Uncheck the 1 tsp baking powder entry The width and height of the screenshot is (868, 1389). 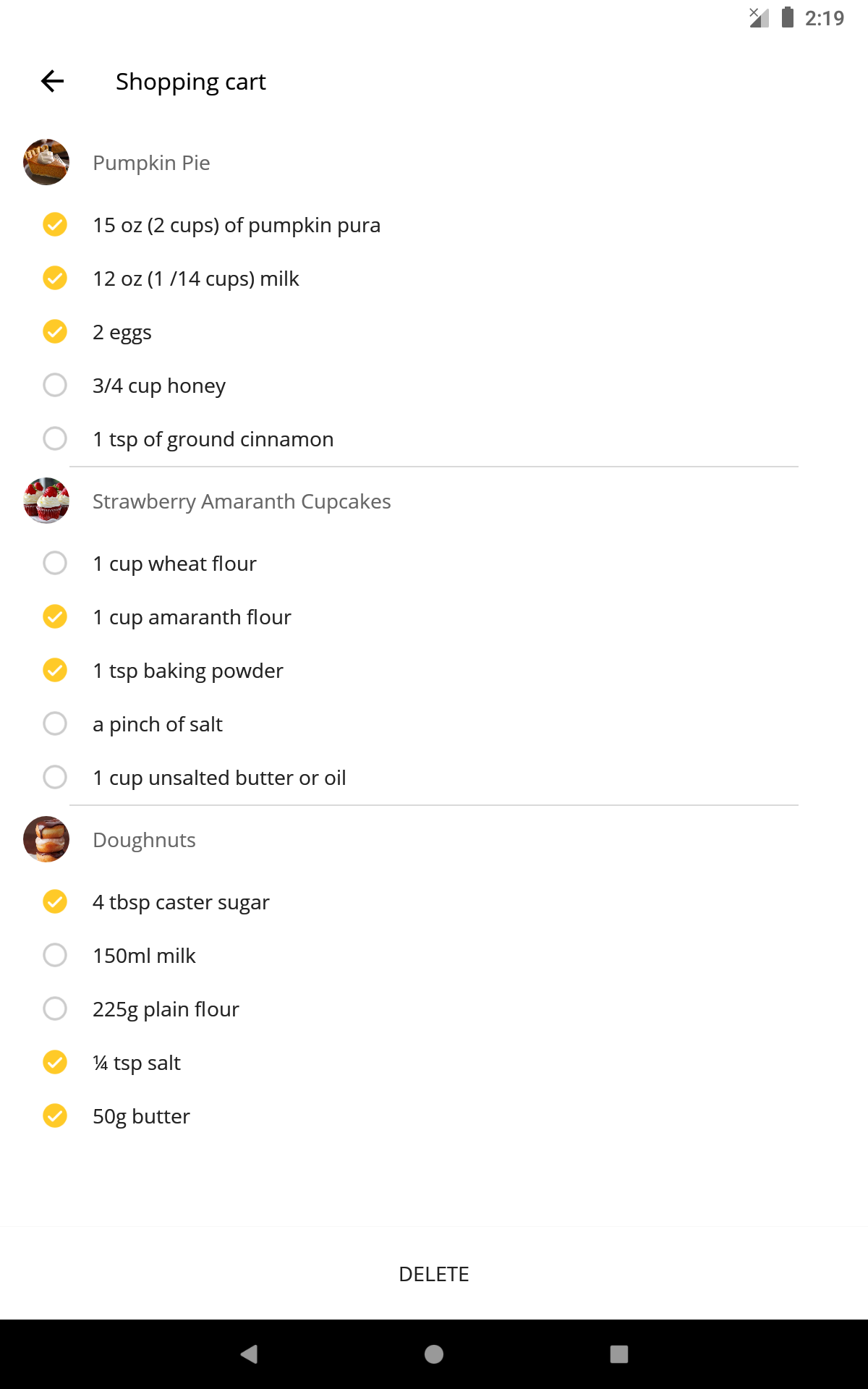[54, 670]
